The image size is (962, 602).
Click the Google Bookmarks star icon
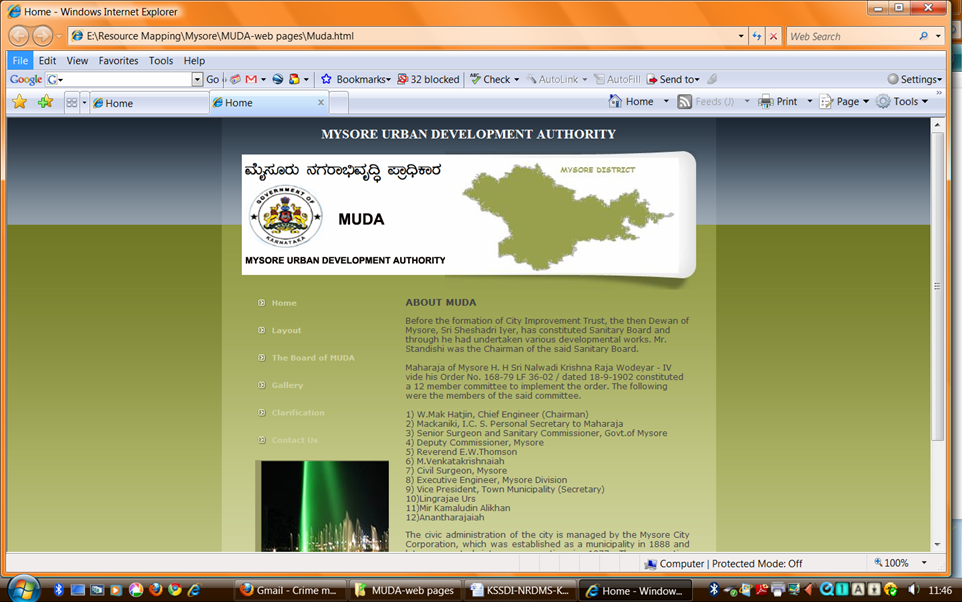[326, 79]
